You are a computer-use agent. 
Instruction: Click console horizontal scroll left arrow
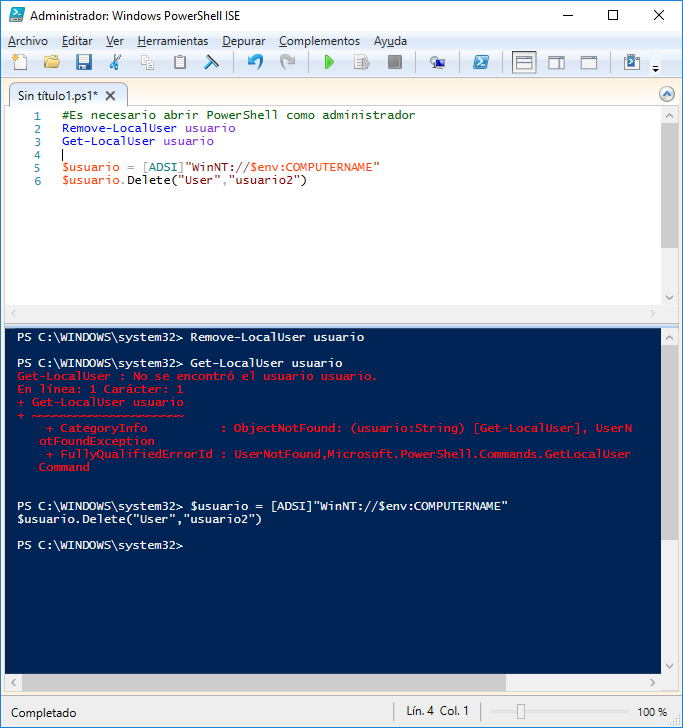[13, 682]
